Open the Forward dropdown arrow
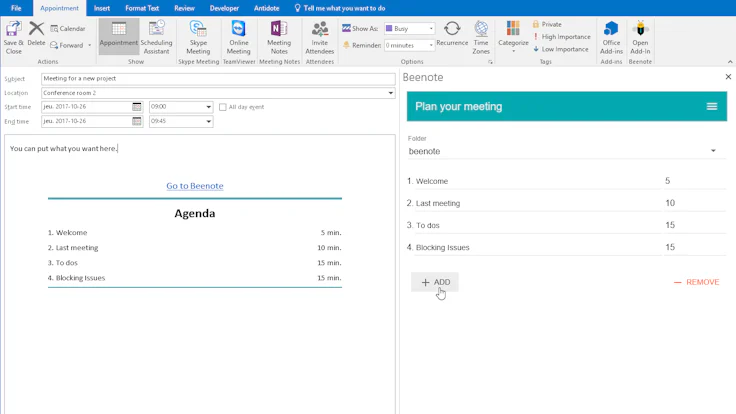This screenshot has width=736, height=414. (x=90, y=45)
